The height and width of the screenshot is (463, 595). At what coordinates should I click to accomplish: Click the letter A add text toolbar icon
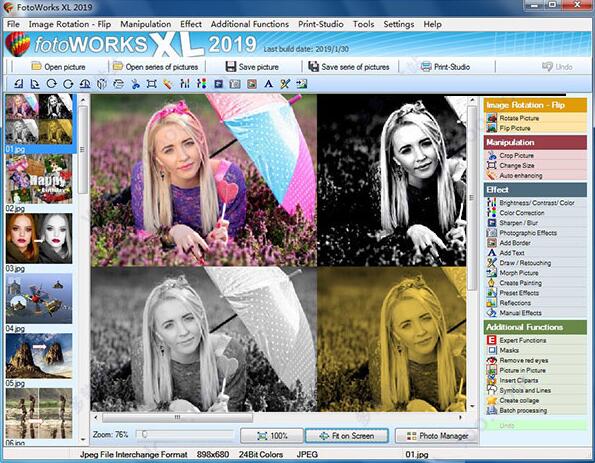click(268, 83)
